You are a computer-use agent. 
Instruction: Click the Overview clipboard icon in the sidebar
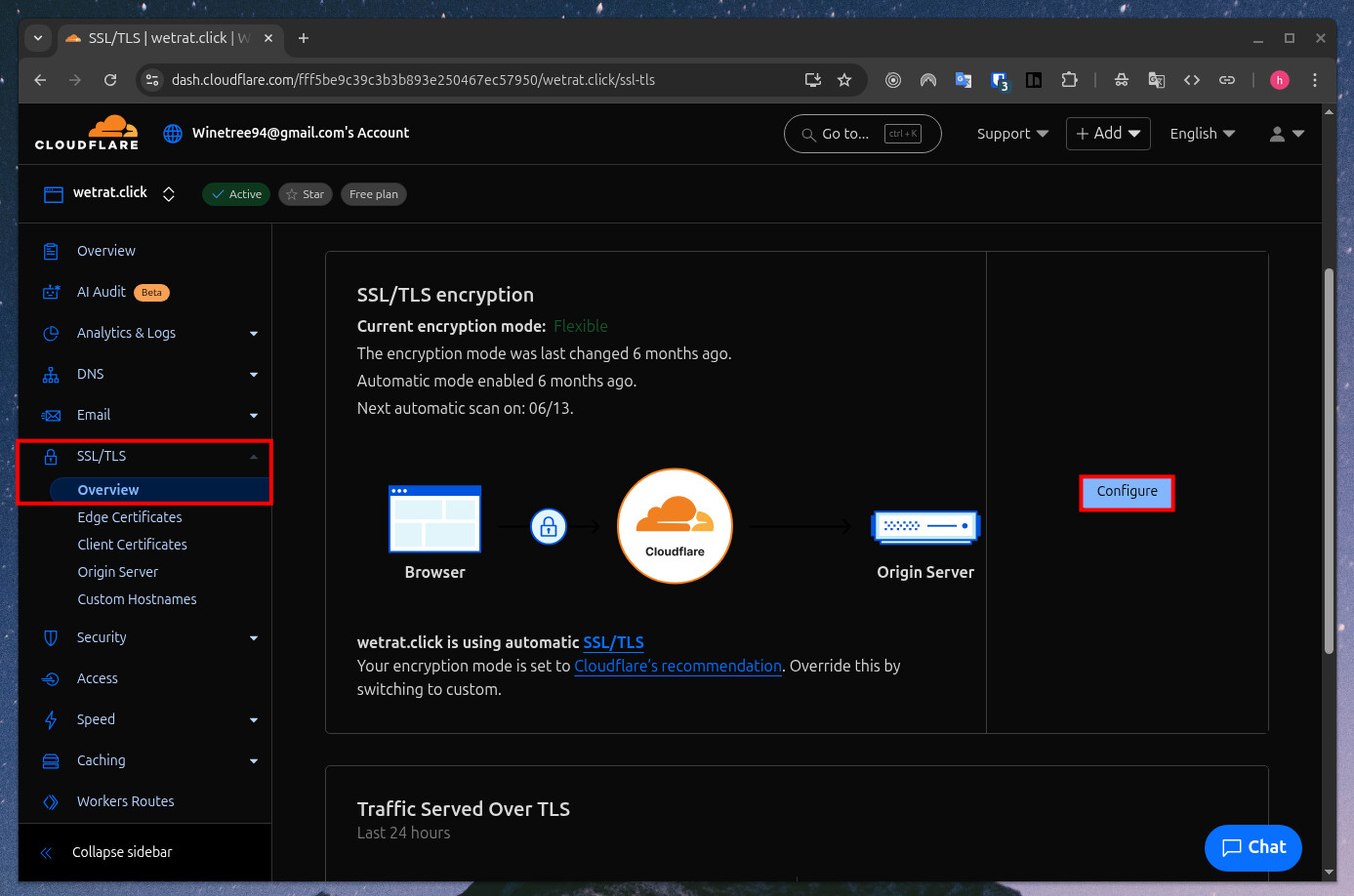51,251
